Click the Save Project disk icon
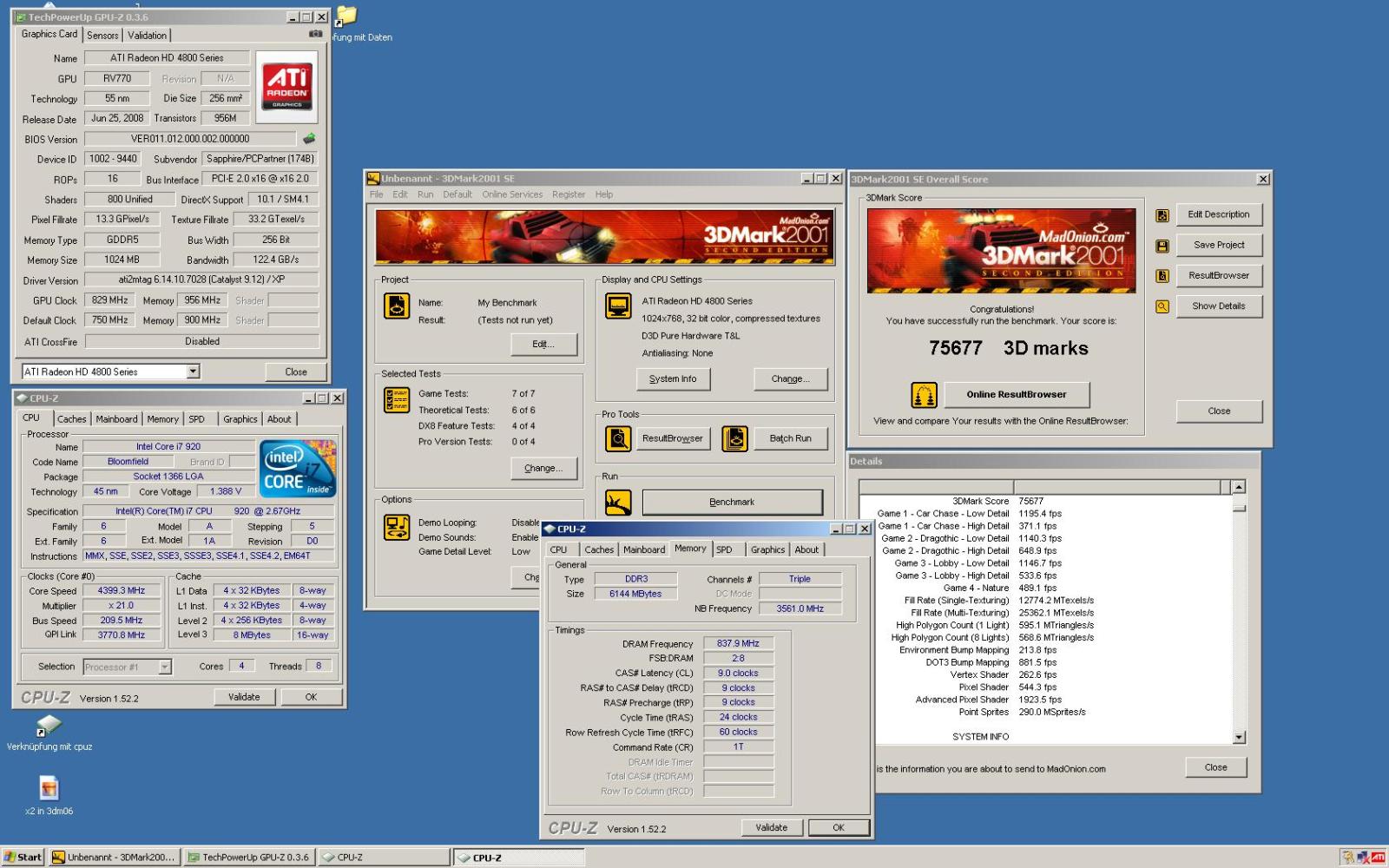This screenshot has width=1389, height=868. point(1162,246)
